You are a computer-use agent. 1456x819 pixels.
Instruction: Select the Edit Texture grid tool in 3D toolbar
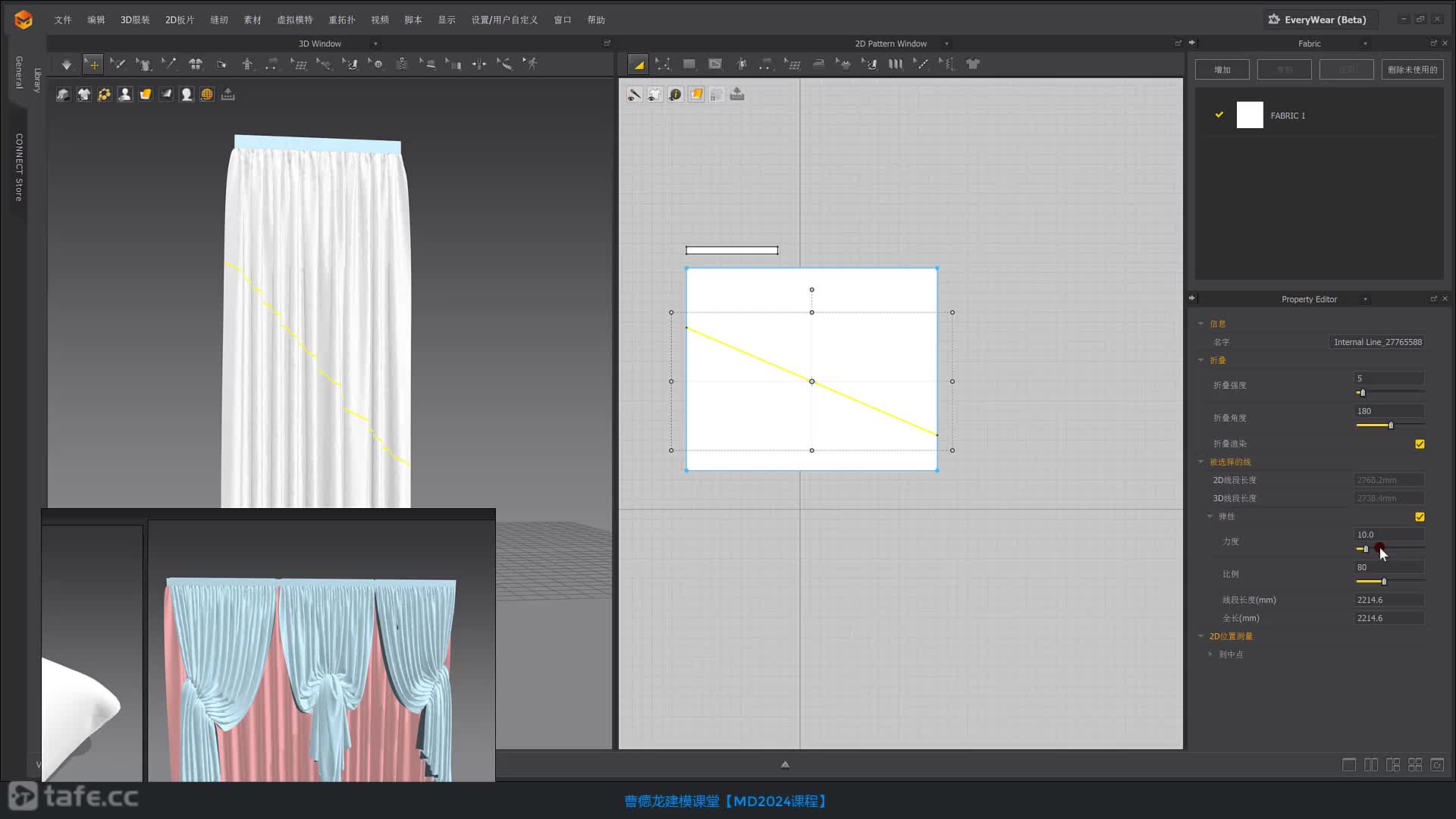[x=299, y=64]
